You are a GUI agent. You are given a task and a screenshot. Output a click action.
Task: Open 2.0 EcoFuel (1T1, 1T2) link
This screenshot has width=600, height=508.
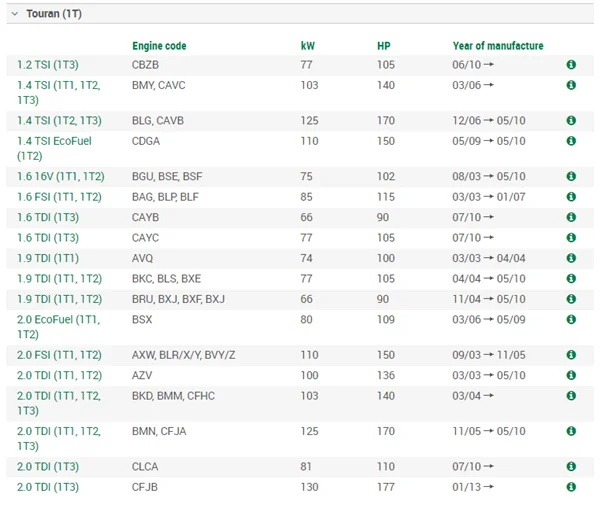click(x=59, y=327)
